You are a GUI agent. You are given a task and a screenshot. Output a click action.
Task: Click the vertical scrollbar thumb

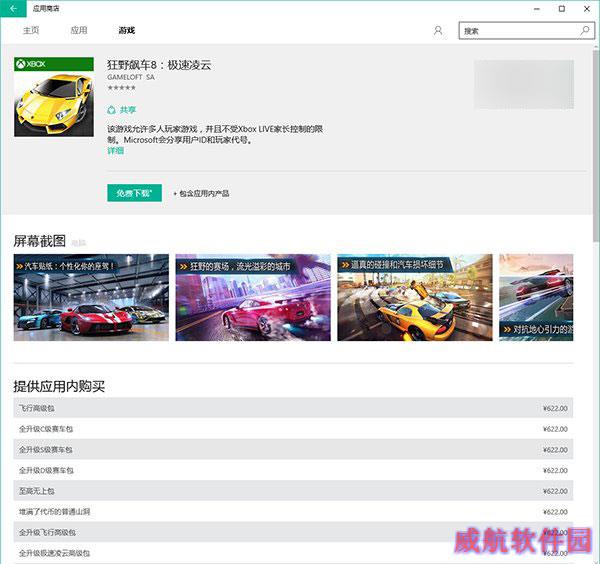point(596,145)
